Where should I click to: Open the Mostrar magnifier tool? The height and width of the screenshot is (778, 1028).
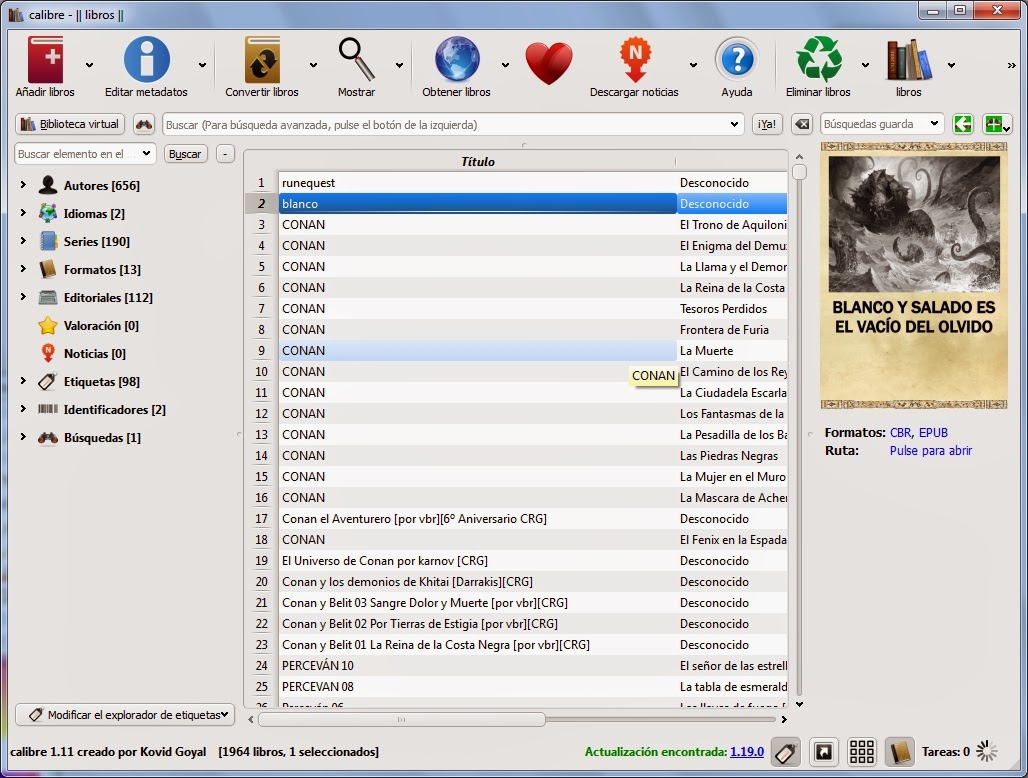coord(356,60)
